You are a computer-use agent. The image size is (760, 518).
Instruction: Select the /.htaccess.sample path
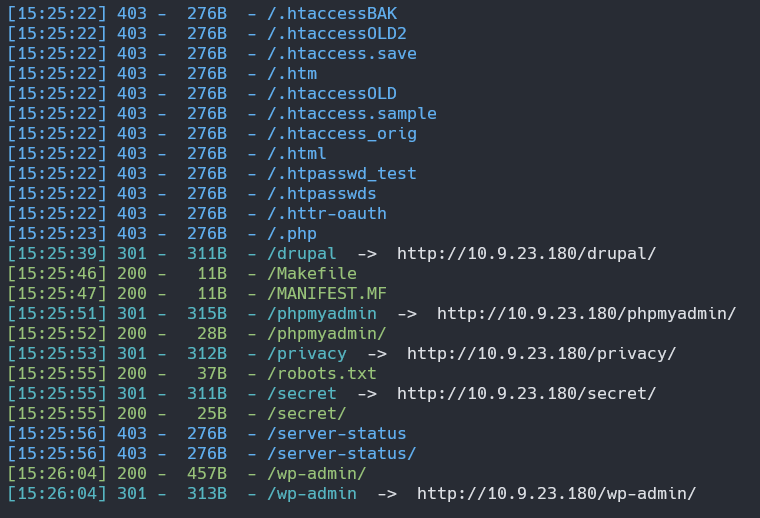click(x=351, y=113)
